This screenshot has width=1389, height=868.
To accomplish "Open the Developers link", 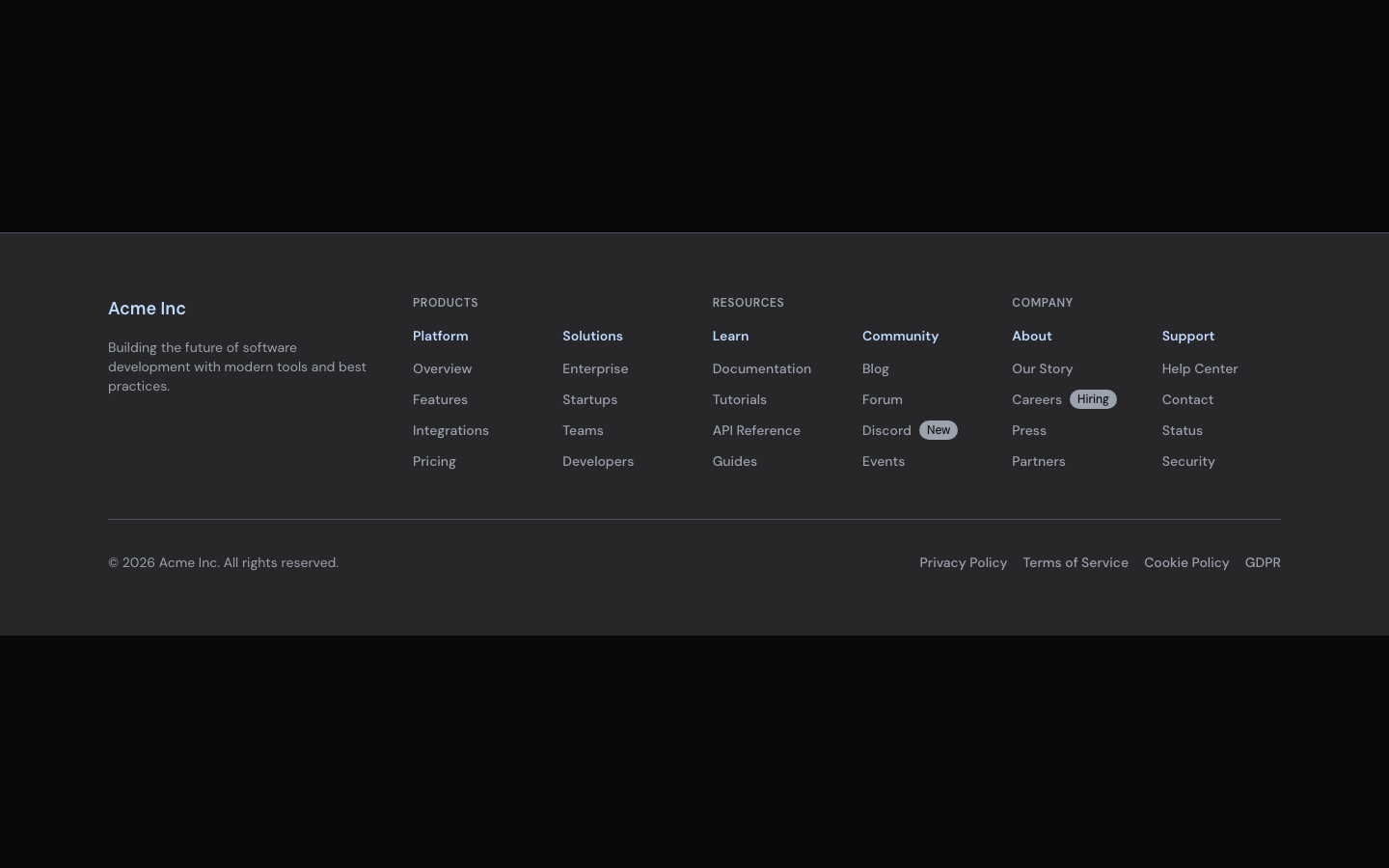I will (x=598, y=461).
